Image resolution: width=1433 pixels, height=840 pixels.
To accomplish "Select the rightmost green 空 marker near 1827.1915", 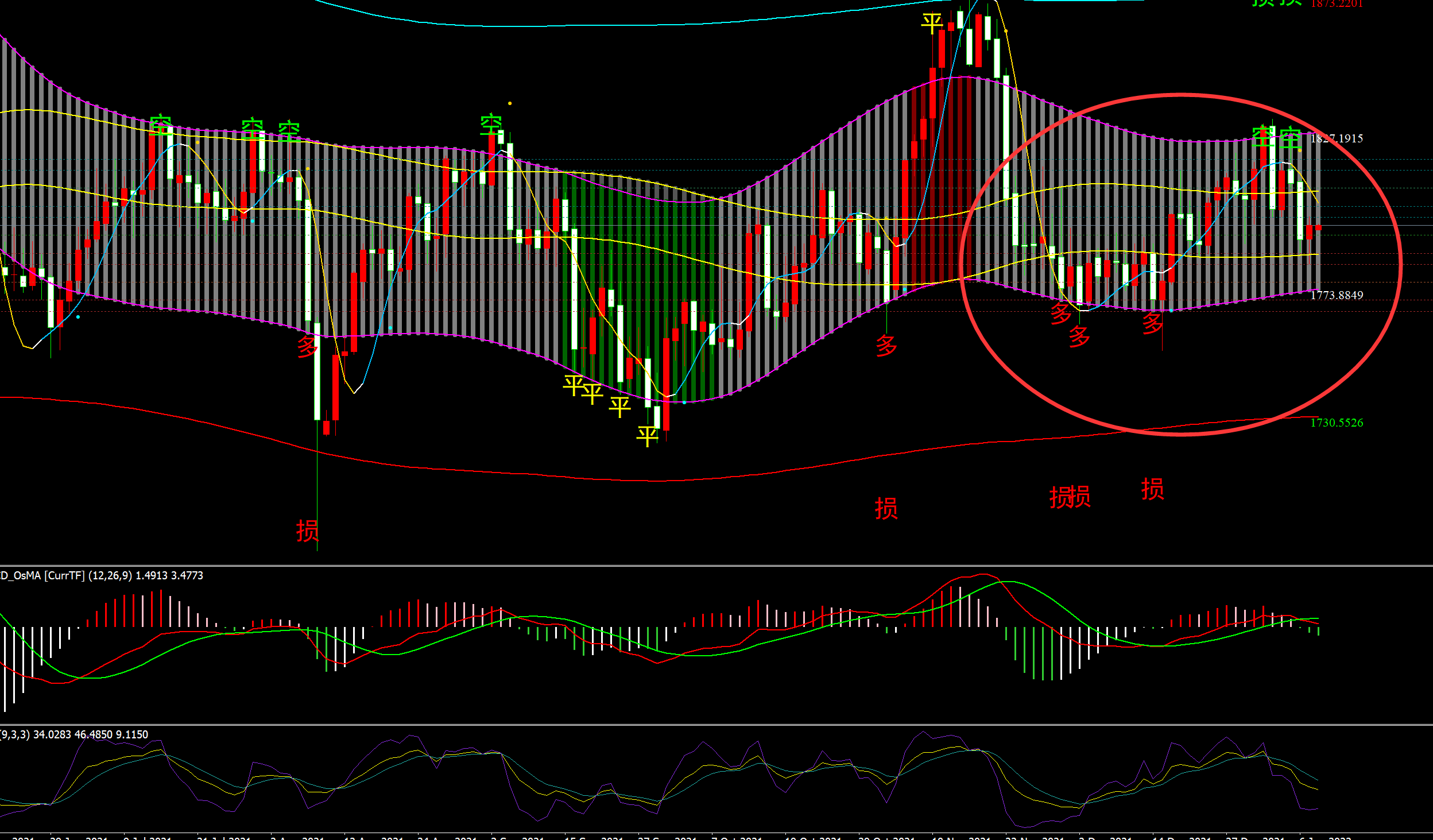I will [x=1290, y=138].
